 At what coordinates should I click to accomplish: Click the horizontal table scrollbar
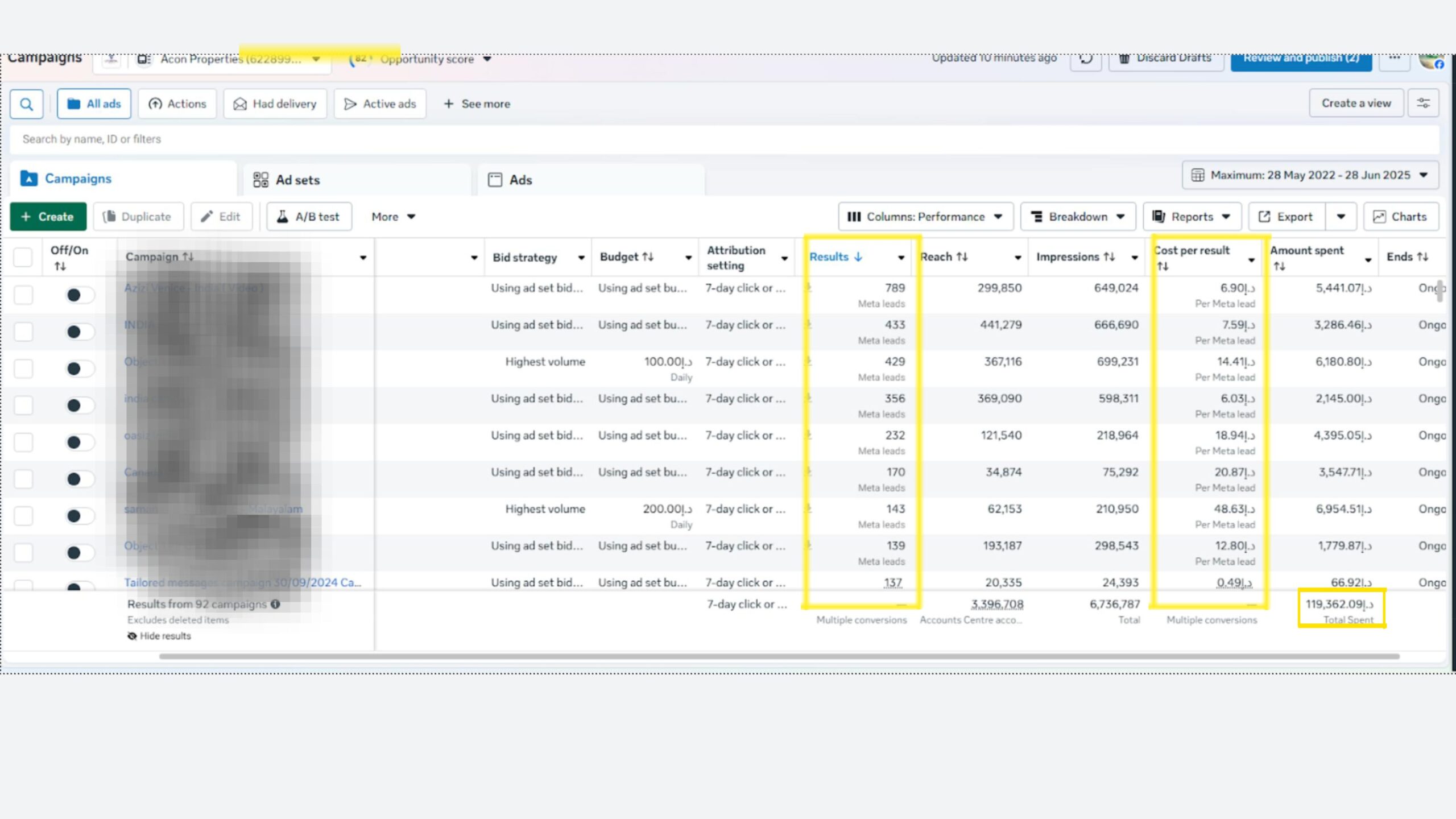[779, 656]
